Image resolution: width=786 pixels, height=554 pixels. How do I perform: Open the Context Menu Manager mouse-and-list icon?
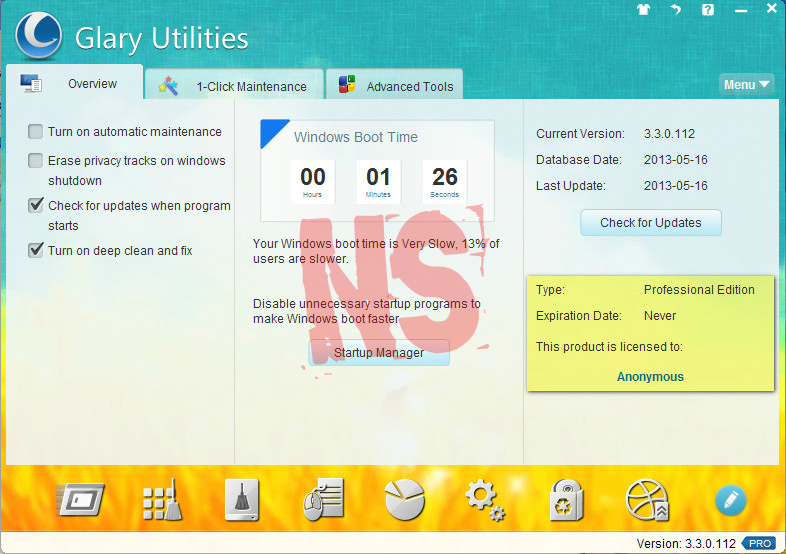coord(323,499)
